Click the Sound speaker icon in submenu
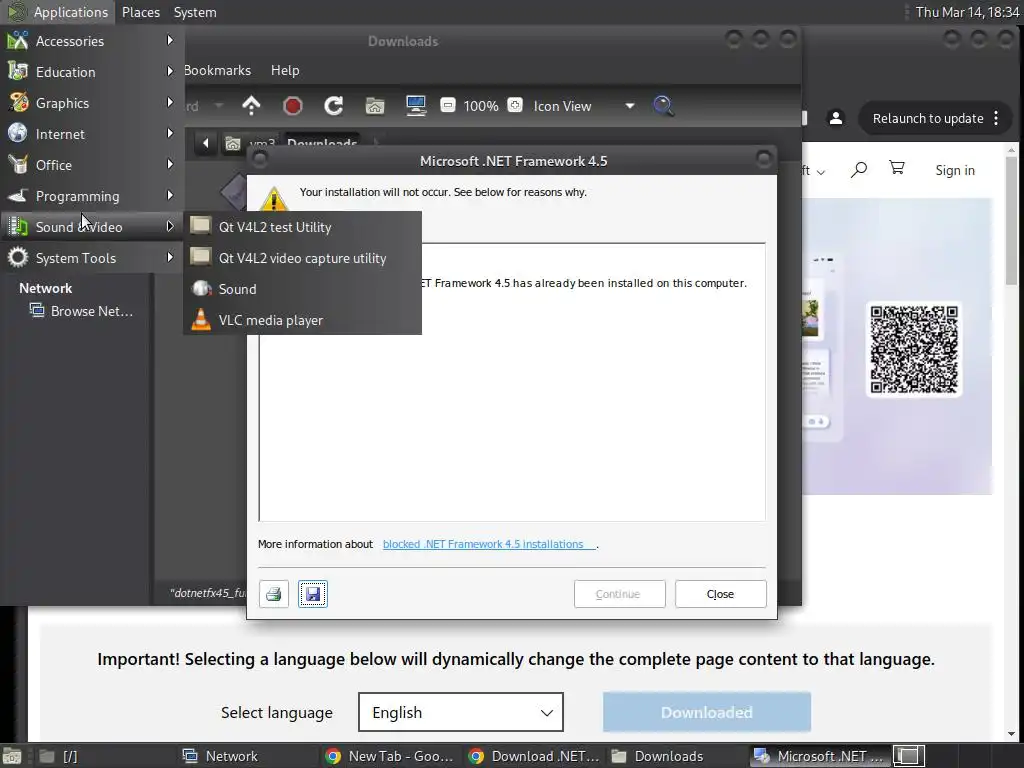The image size is (1024, 768). (201, 289)
